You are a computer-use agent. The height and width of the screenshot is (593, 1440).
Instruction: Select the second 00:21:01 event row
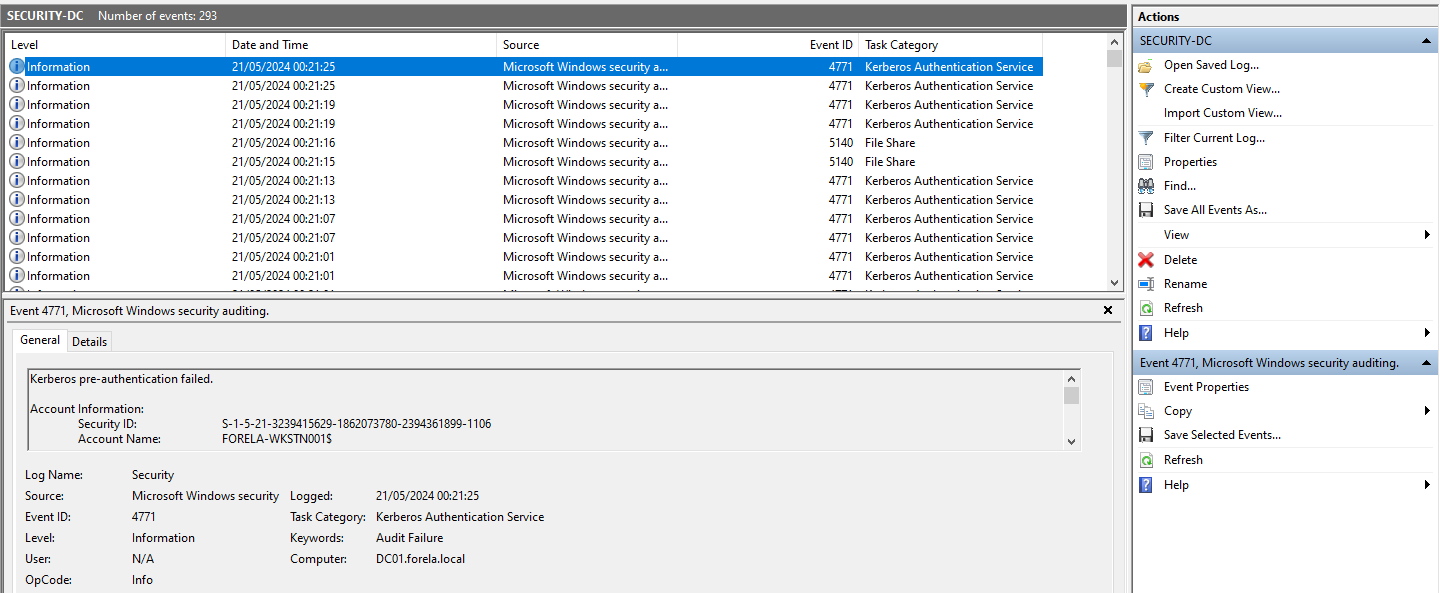[x=524, y=276]
